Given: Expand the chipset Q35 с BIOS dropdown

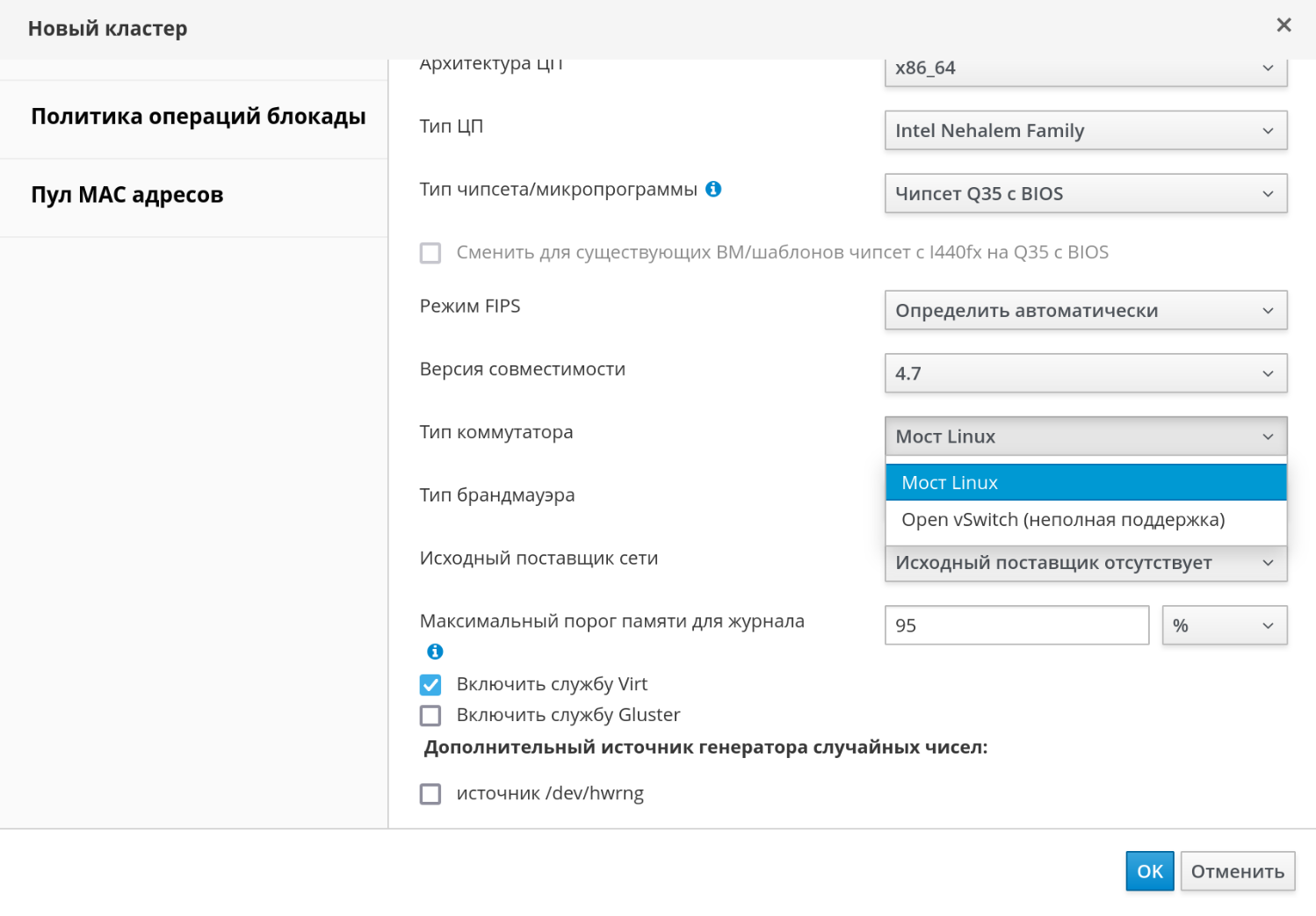Looking at the screenshot, I should [x=1085, y=194].
